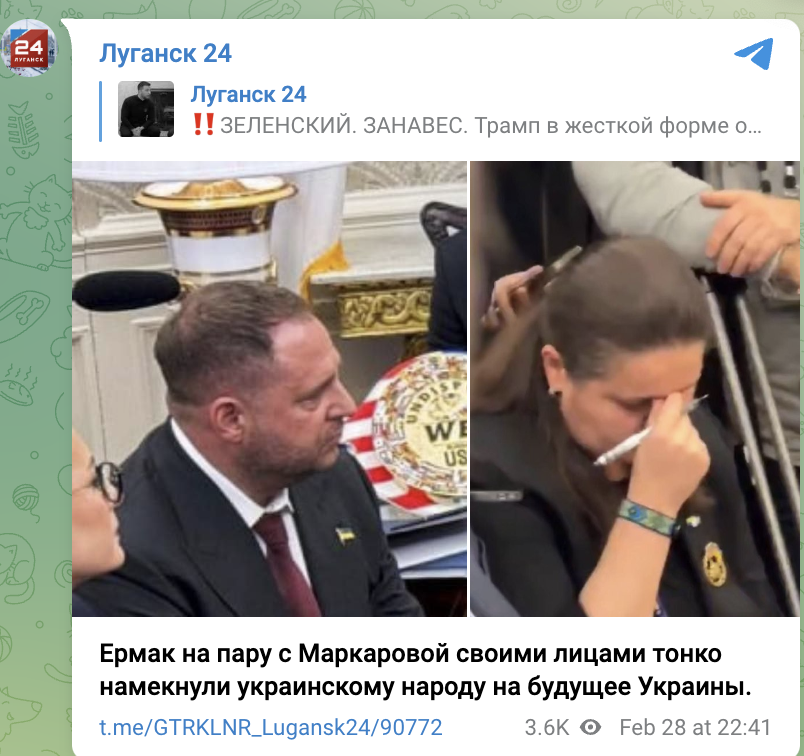Click the Луганск 24 name in quoted reply
This screenshot has height=756, width=804.
click(248, 94)
